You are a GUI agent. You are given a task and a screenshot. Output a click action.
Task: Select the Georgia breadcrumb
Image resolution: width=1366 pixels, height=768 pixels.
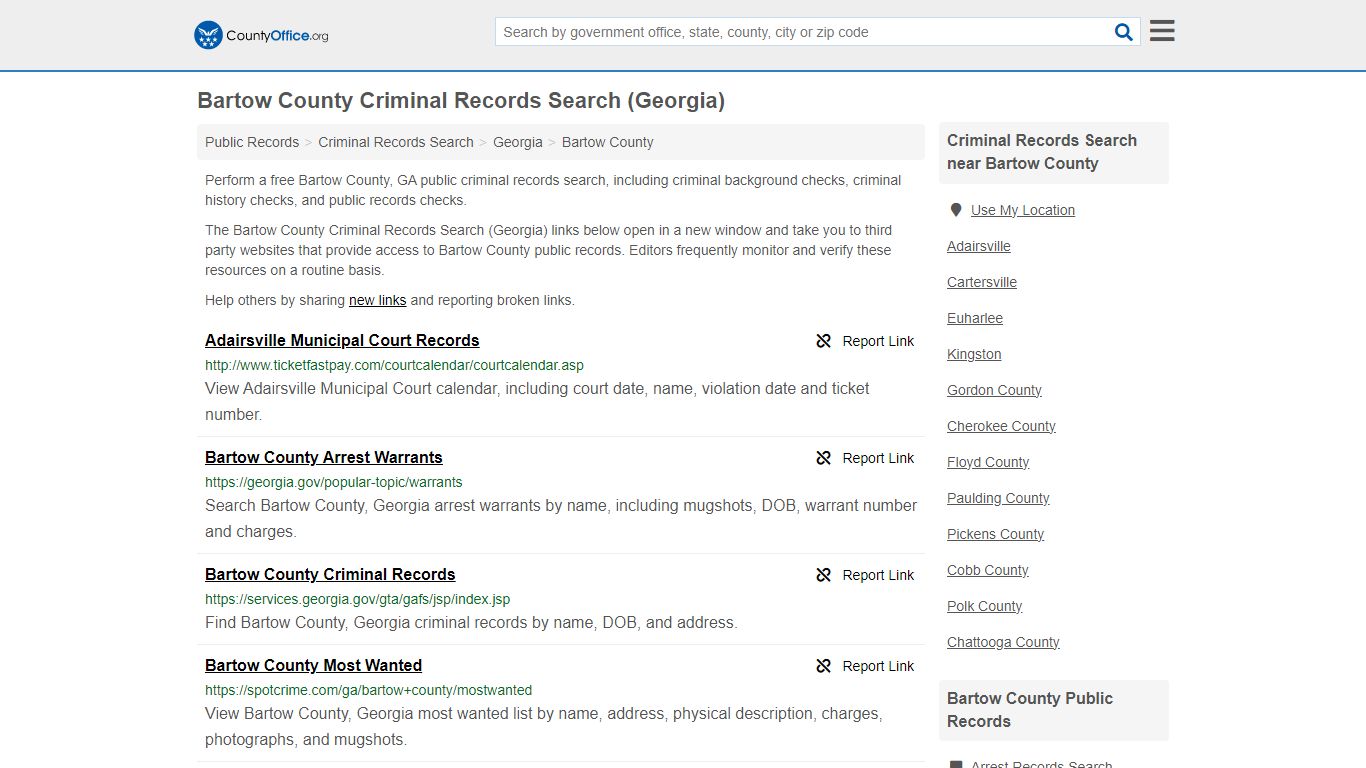pyautogui.click(x=518, y=142)
